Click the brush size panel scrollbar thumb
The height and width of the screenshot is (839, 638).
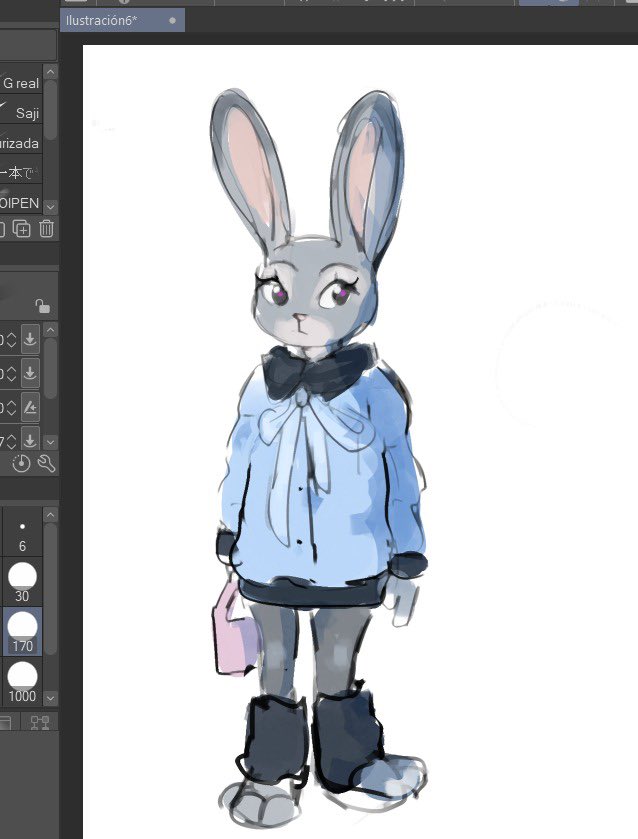50,589
